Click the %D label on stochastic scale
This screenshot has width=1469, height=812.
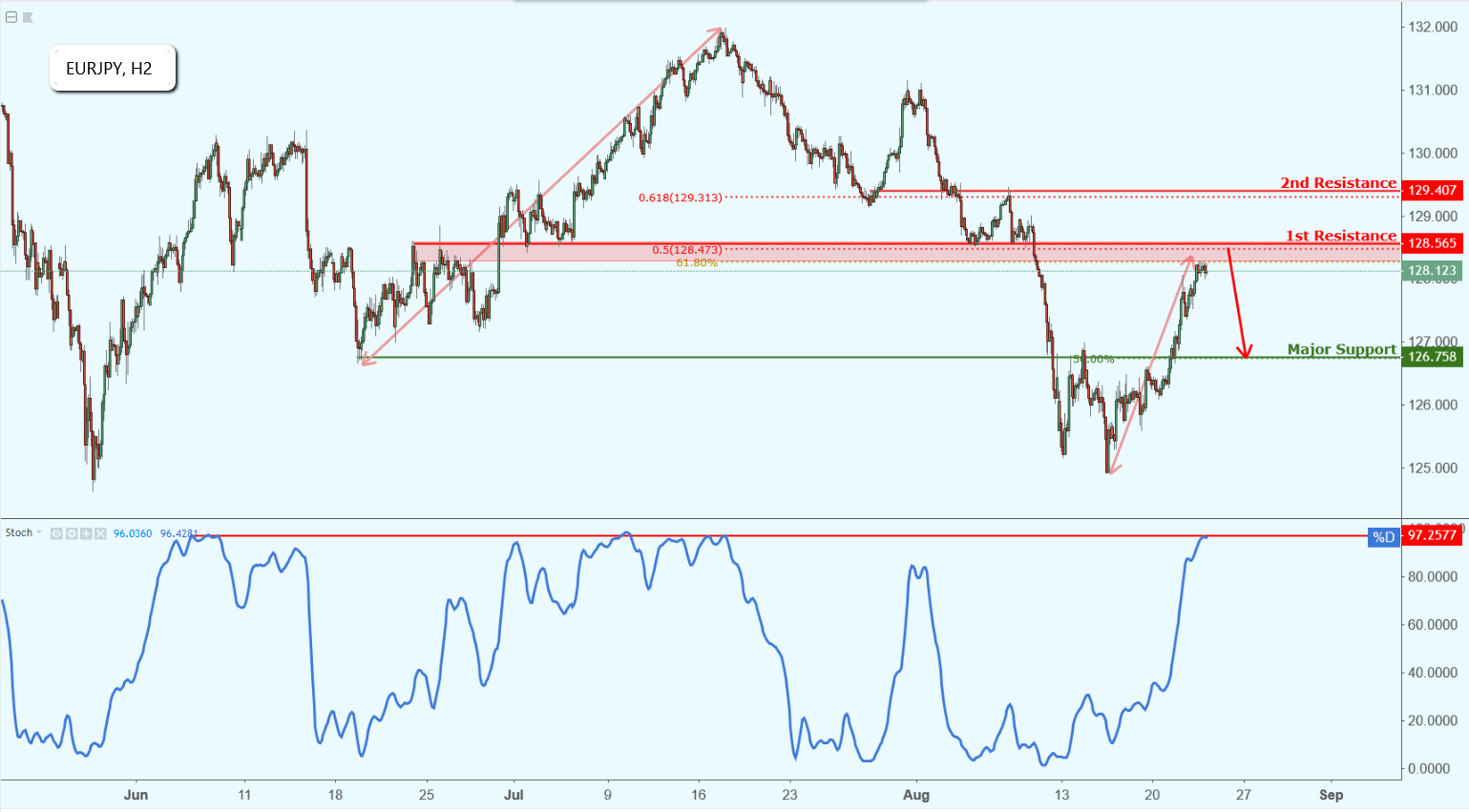click(x=1384, y=536)
